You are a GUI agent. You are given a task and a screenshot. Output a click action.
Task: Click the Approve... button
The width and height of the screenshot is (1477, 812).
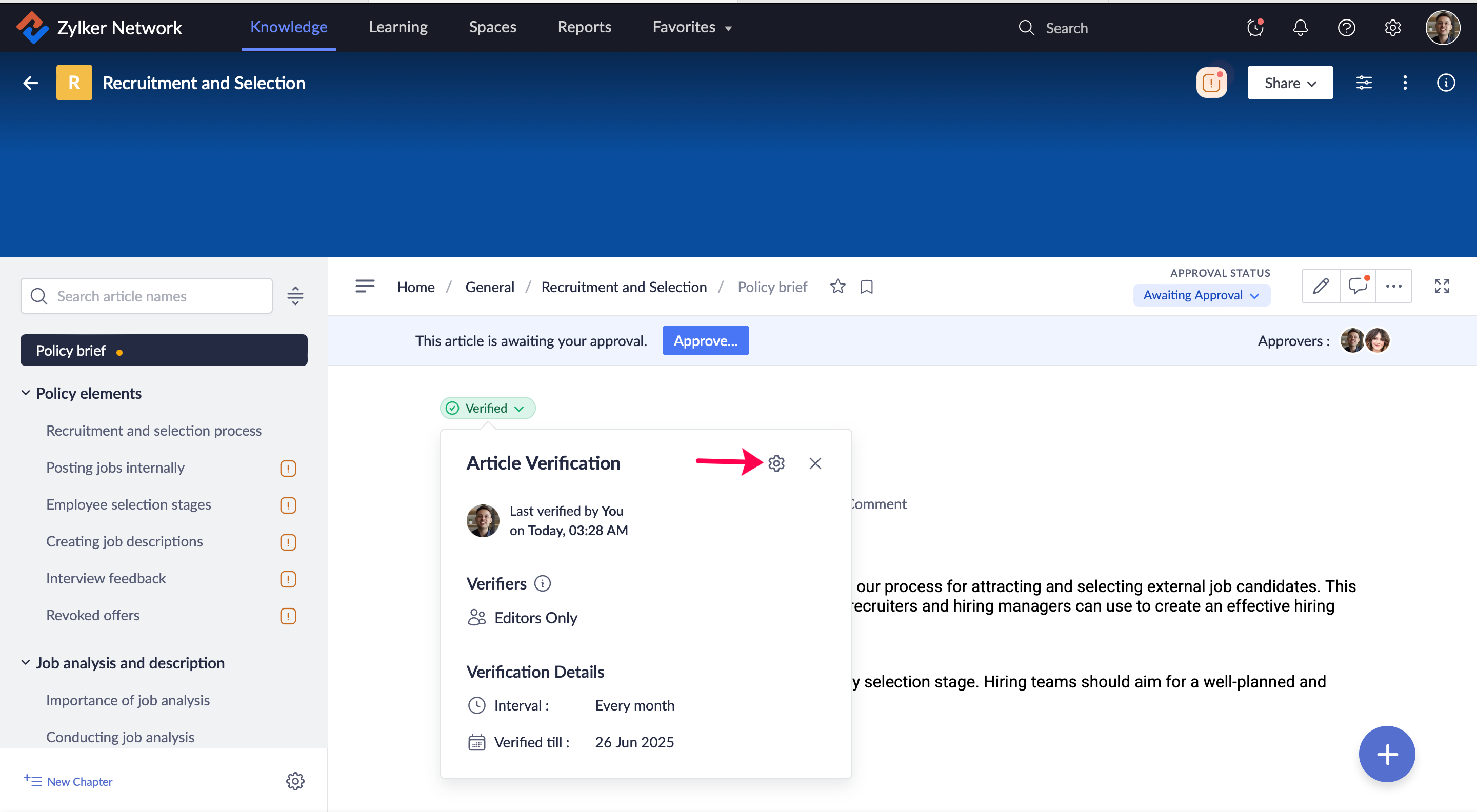705,340
